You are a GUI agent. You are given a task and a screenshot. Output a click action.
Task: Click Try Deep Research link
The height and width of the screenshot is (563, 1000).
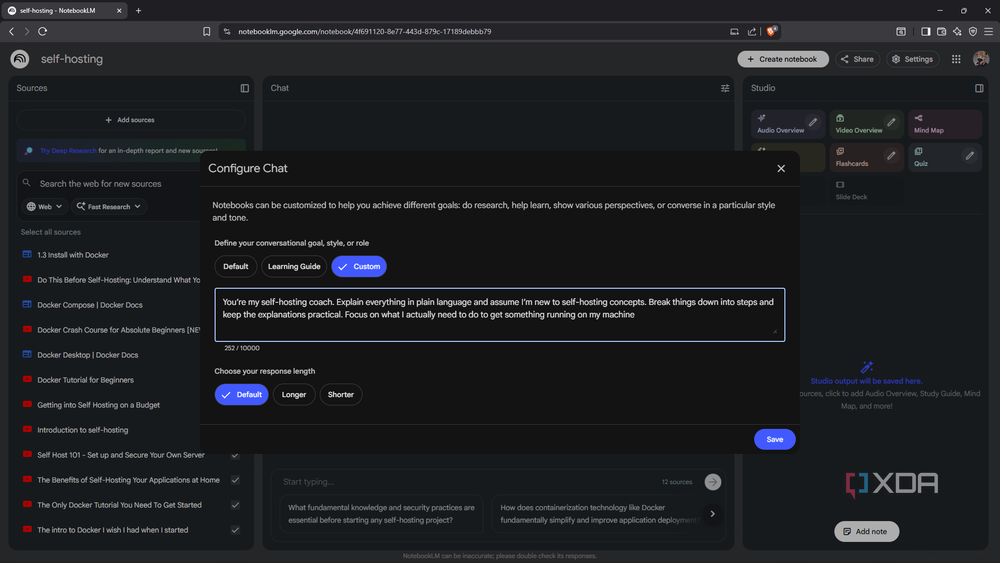(68, 151)
